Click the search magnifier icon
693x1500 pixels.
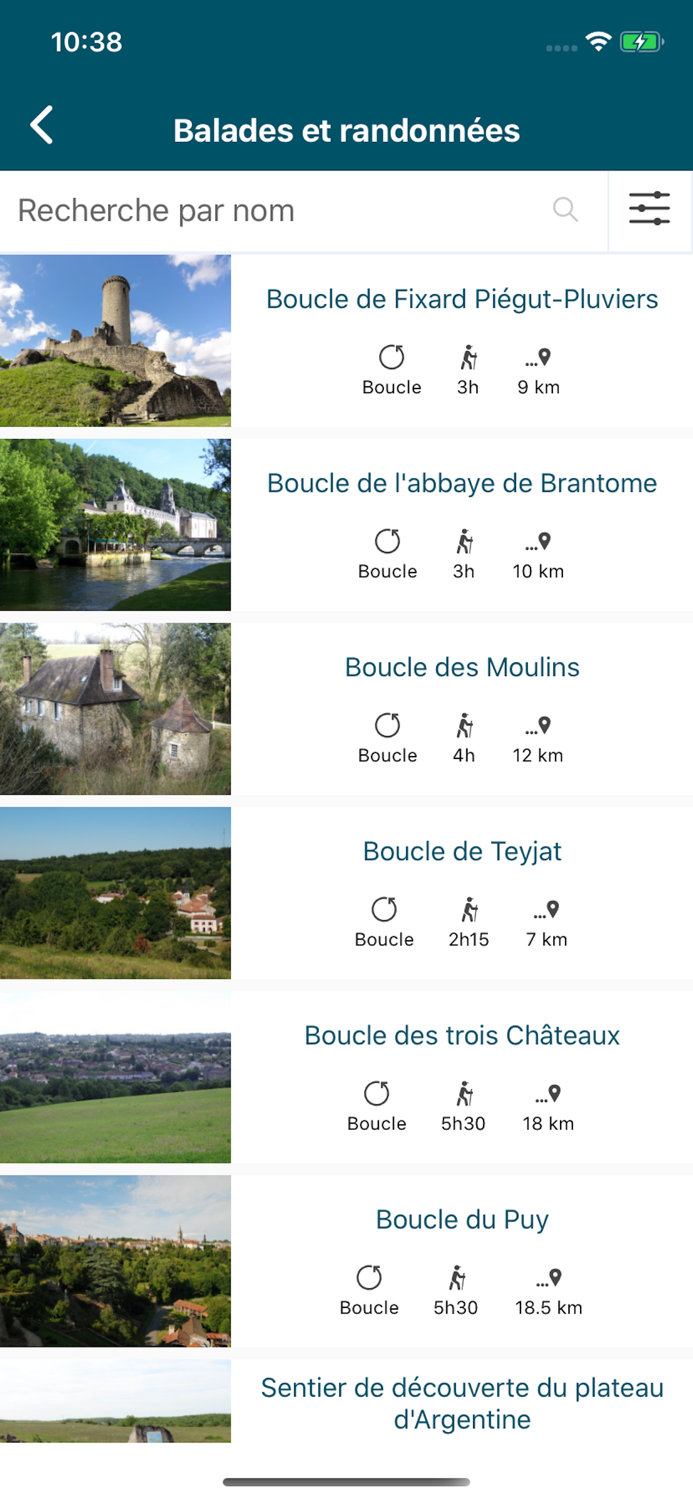coord(565,210)
